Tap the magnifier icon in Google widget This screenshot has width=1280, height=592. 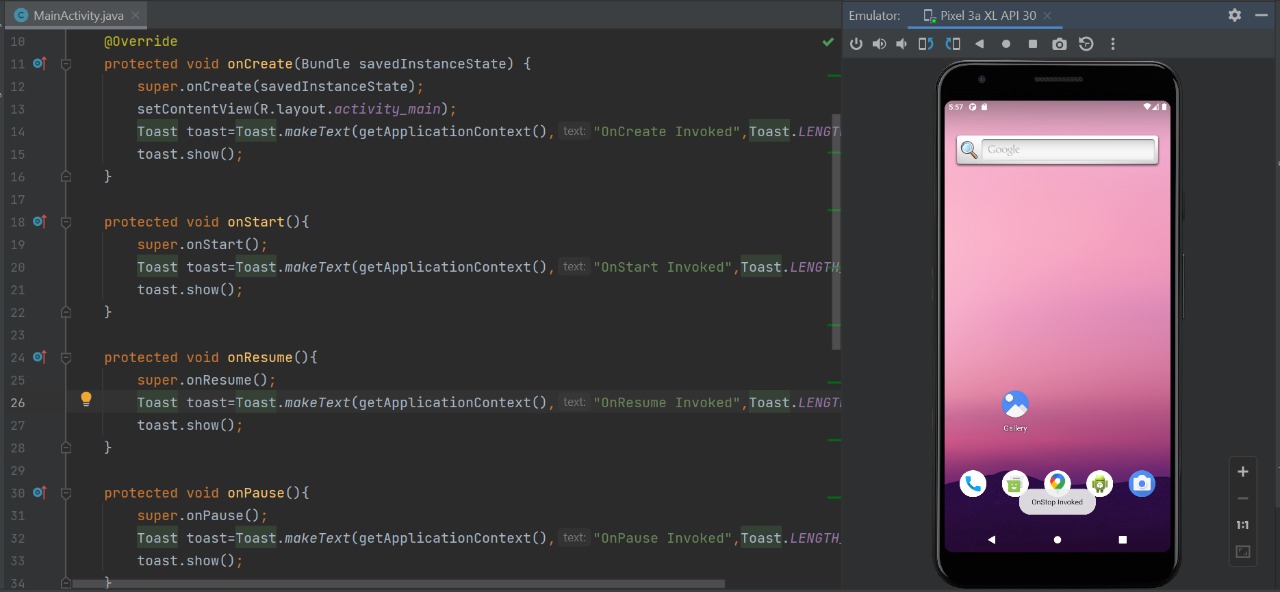coord(968,150)
